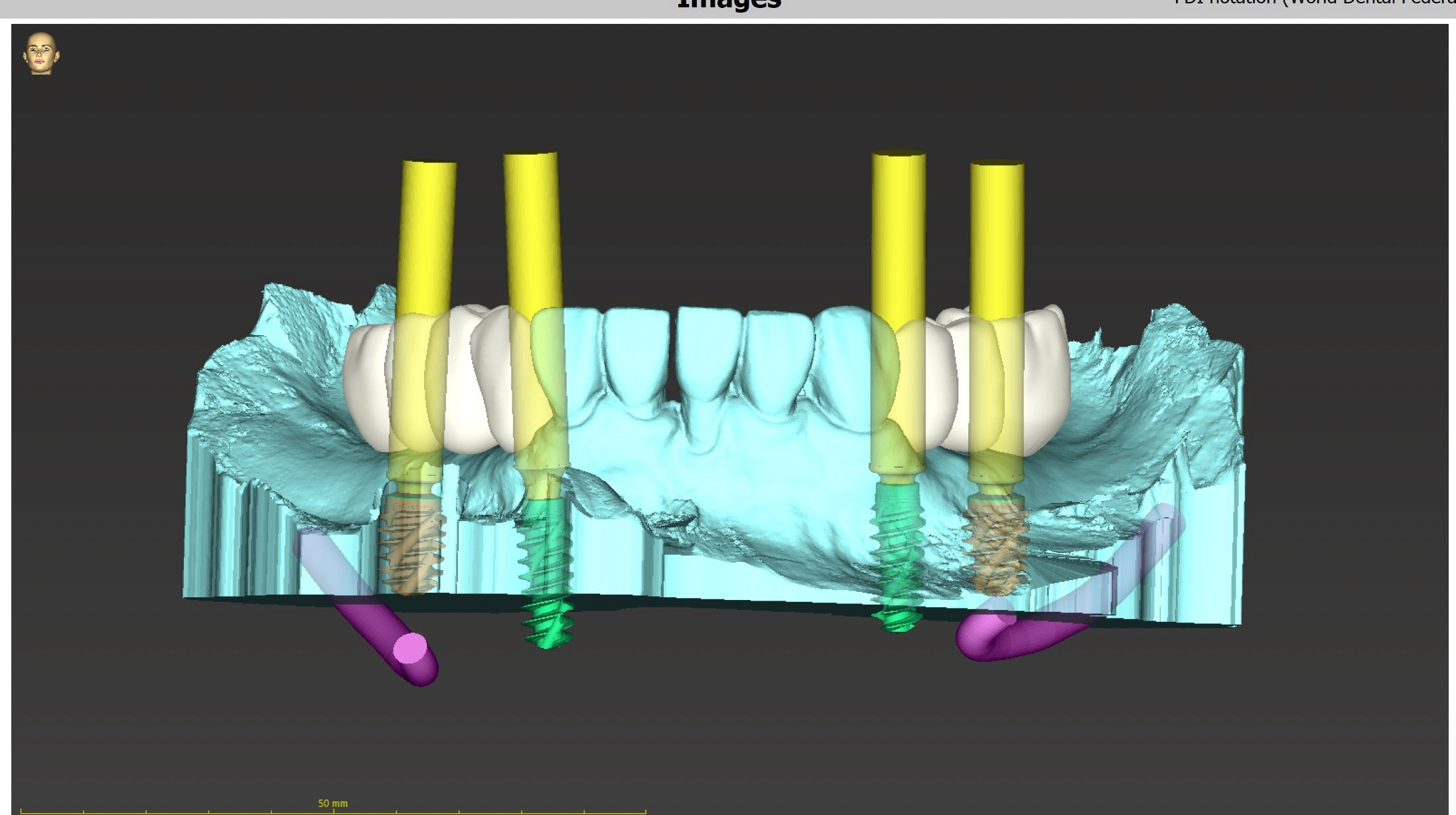Click the '50 mm' scale label

point(332,803)
